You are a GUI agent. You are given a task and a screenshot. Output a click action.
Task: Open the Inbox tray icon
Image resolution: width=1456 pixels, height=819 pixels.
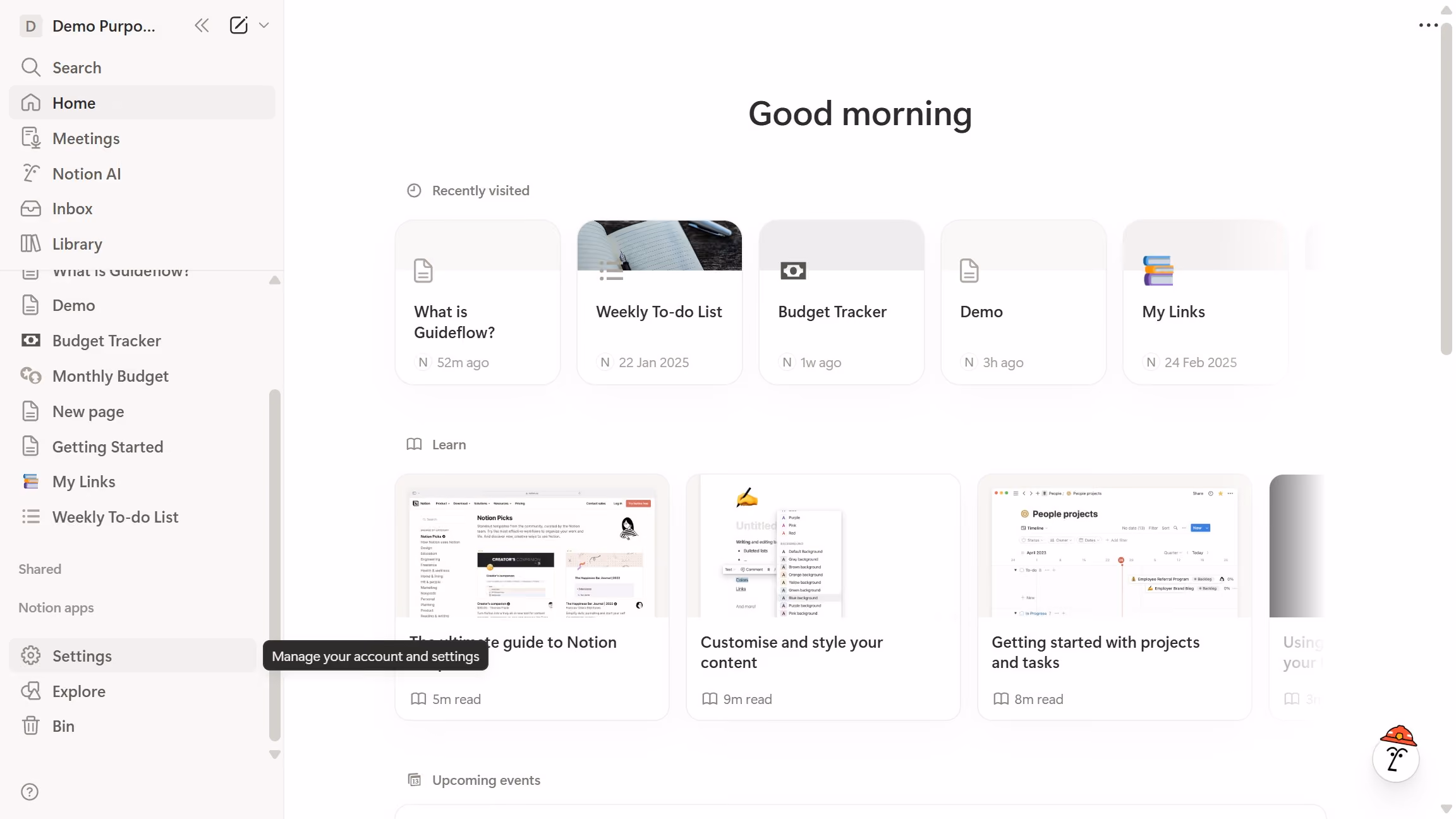click(30, 209)
